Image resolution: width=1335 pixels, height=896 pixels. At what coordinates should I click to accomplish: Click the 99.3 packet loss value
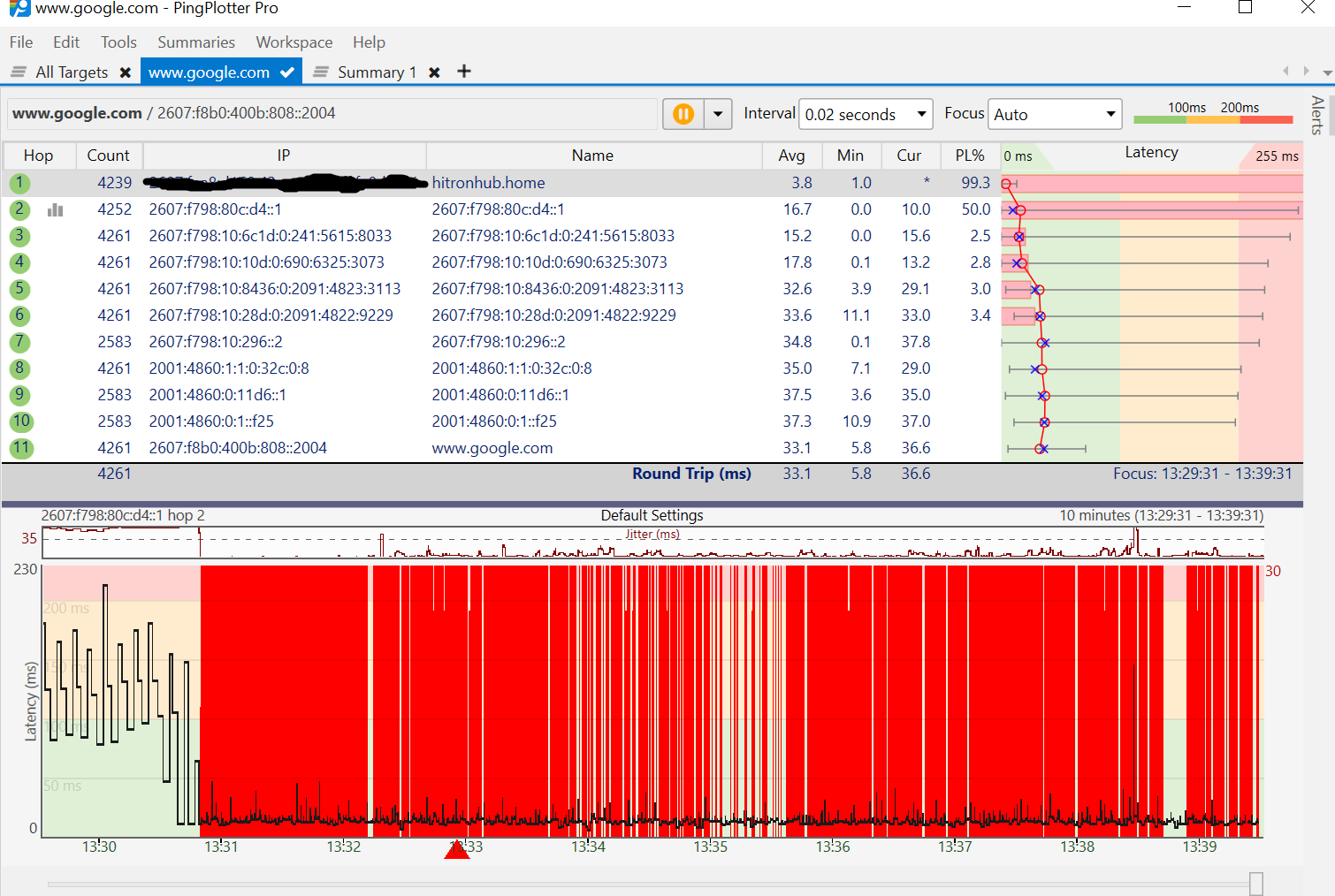click(975, 183)
